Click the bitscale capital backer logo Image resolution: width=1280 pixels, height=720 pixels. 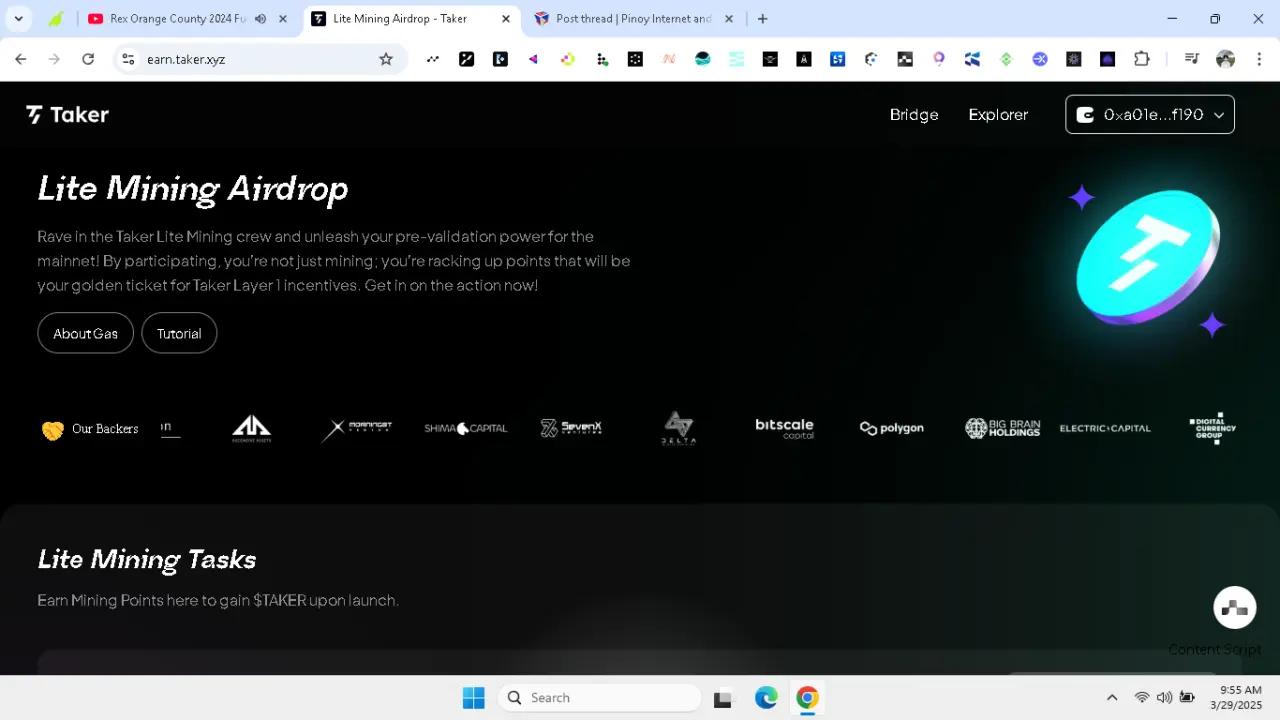(x=784, y=428)
